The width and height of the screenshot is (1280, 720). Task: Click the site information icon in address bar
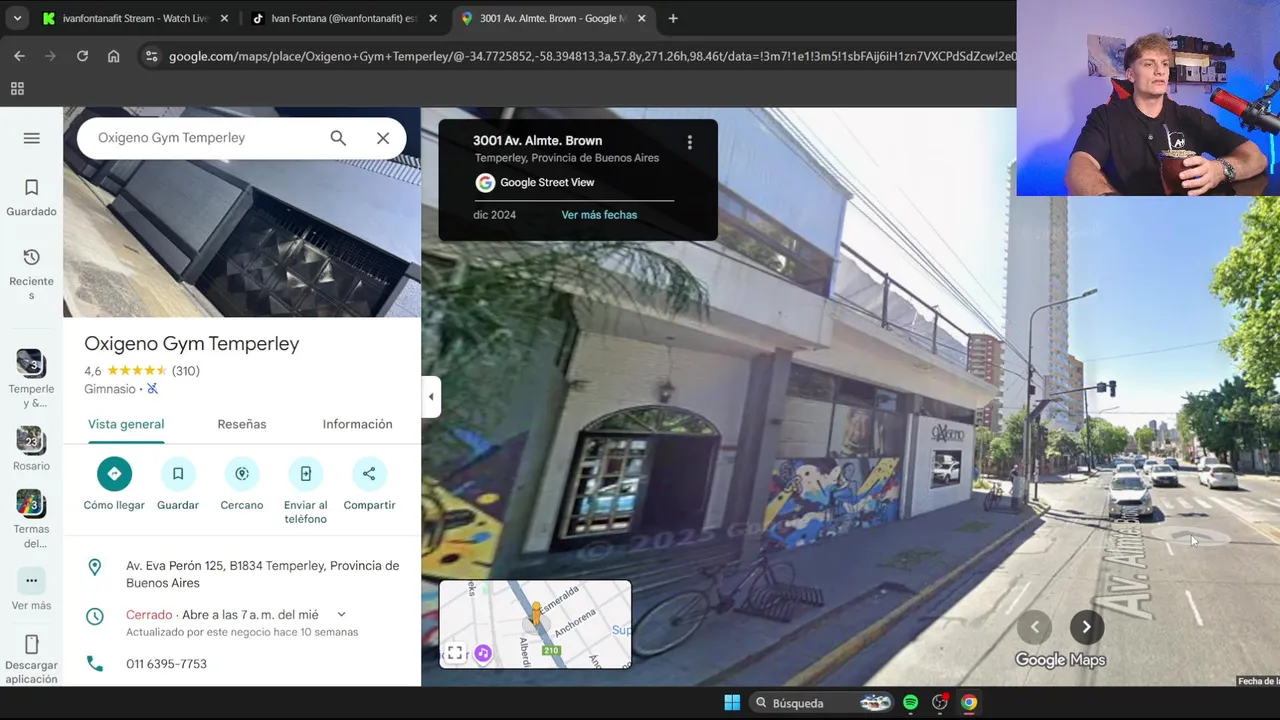[x=151, y=56]
